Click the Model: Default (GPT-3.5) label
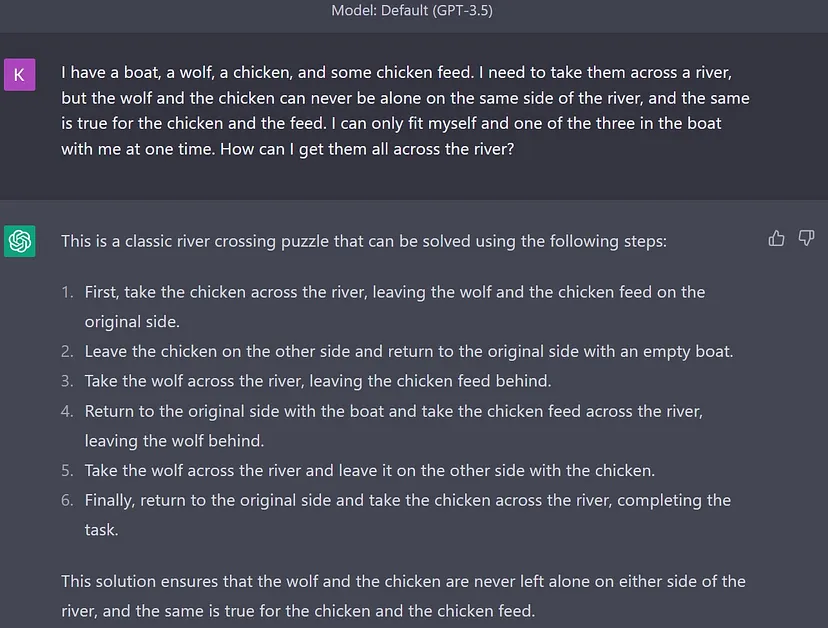This screenshot has width=828, height=628. point(412,11)
